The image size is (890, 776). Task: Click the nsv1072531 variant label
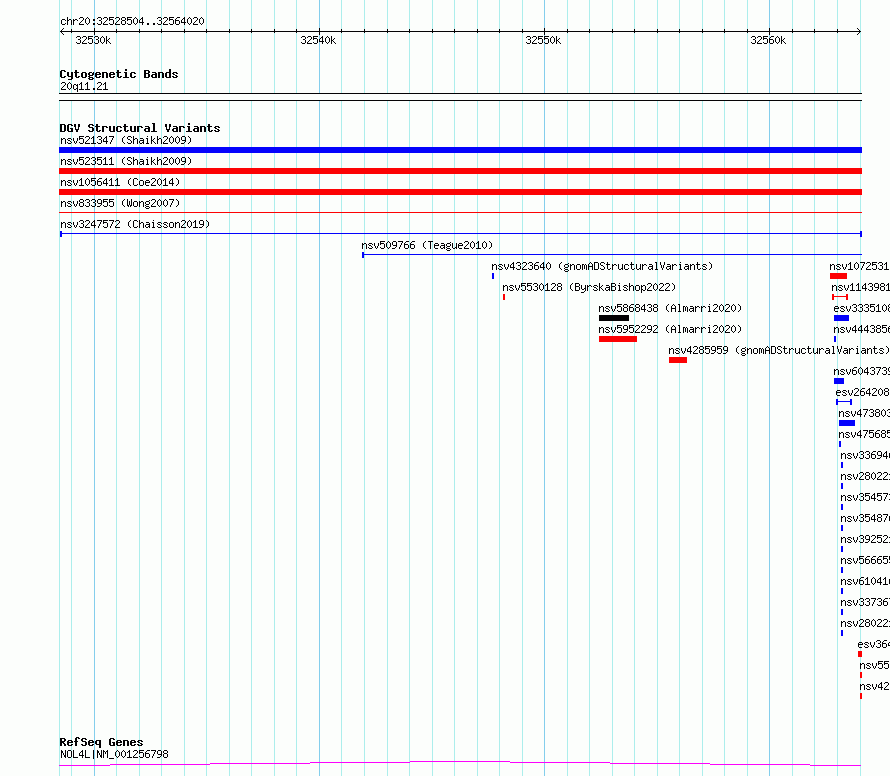[x=859, y=266]
